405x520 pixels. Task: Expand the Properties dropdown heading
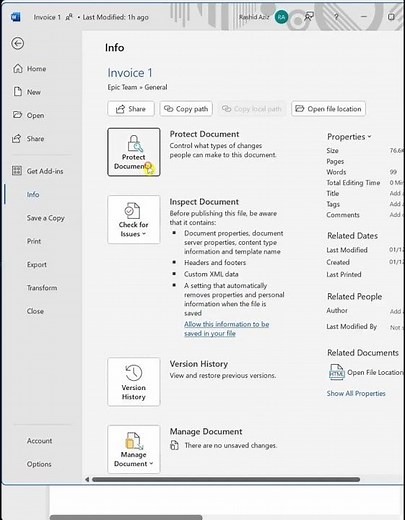pos(349,137)
